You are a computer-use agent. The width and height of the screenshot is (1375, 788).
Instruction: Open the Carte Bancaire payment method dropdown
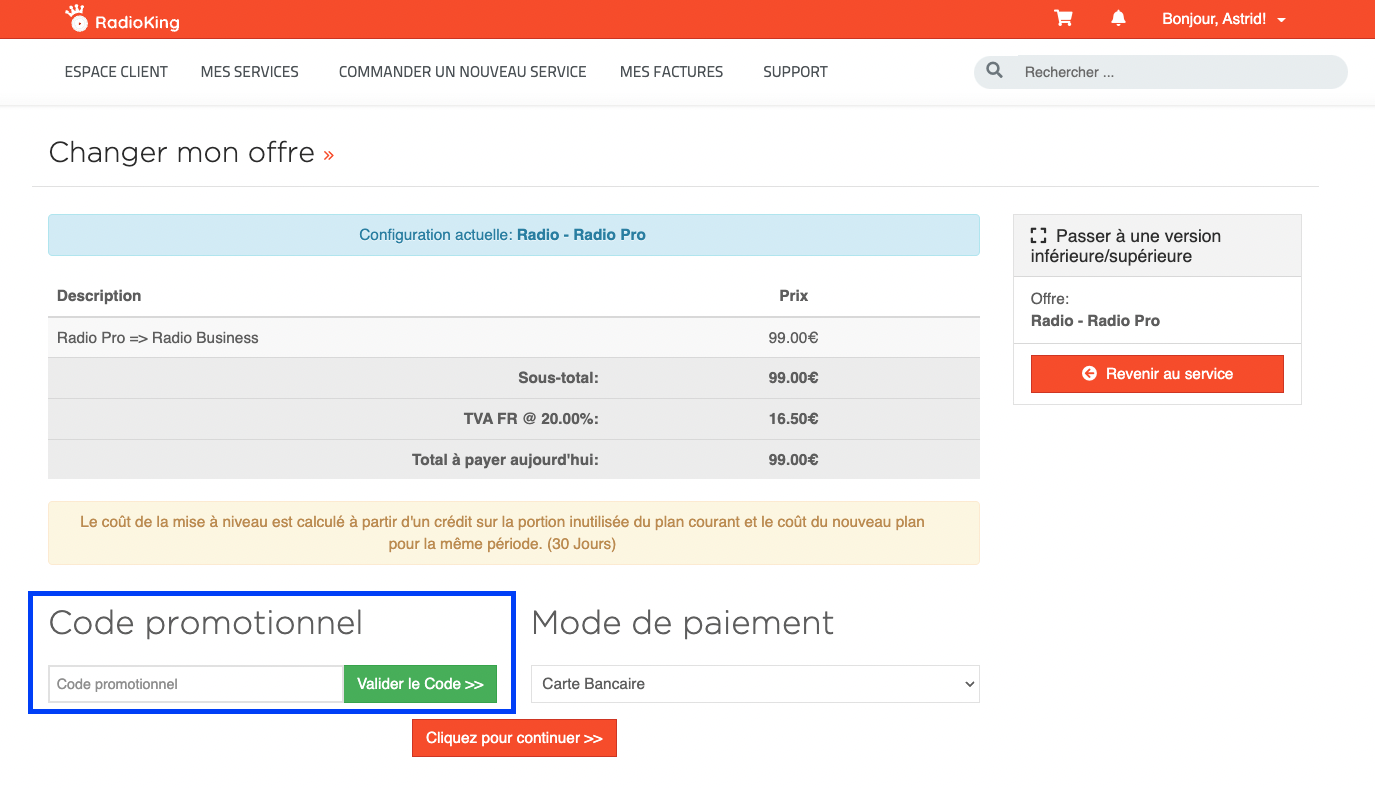click(x=755, y=684)
